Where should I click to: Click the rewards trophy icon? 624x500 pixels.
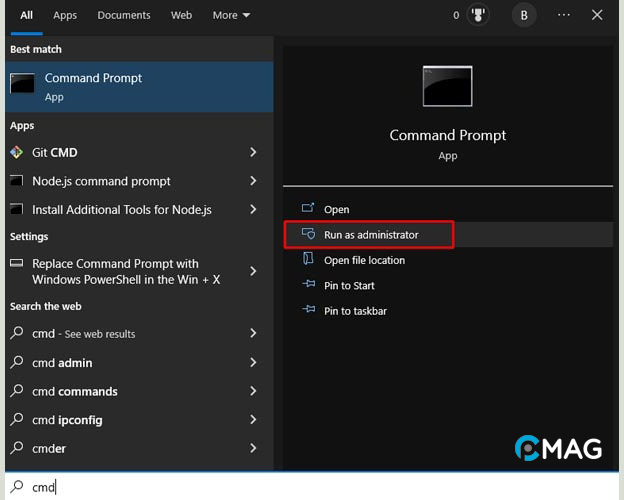pos(478,15)
